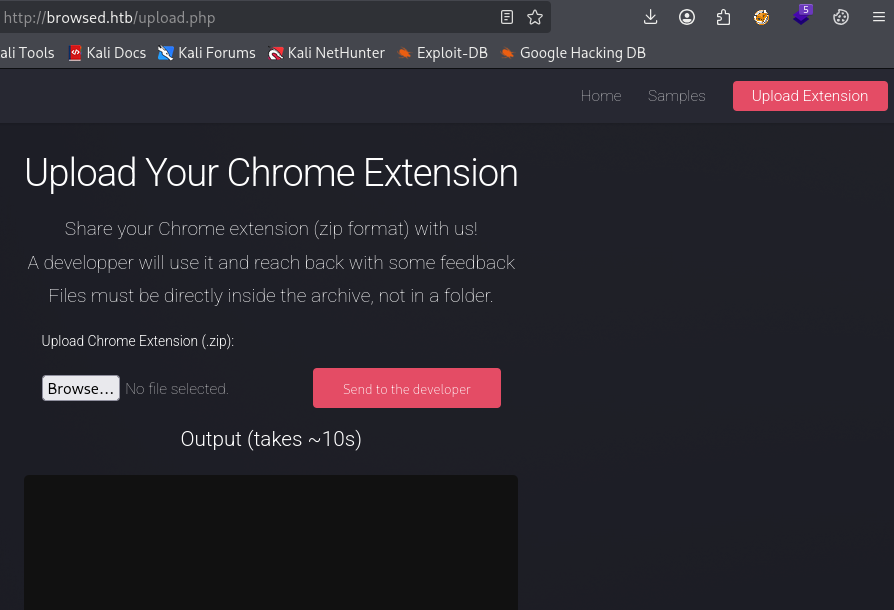
Task: Open the Samples page
Action: coord(676,96)
